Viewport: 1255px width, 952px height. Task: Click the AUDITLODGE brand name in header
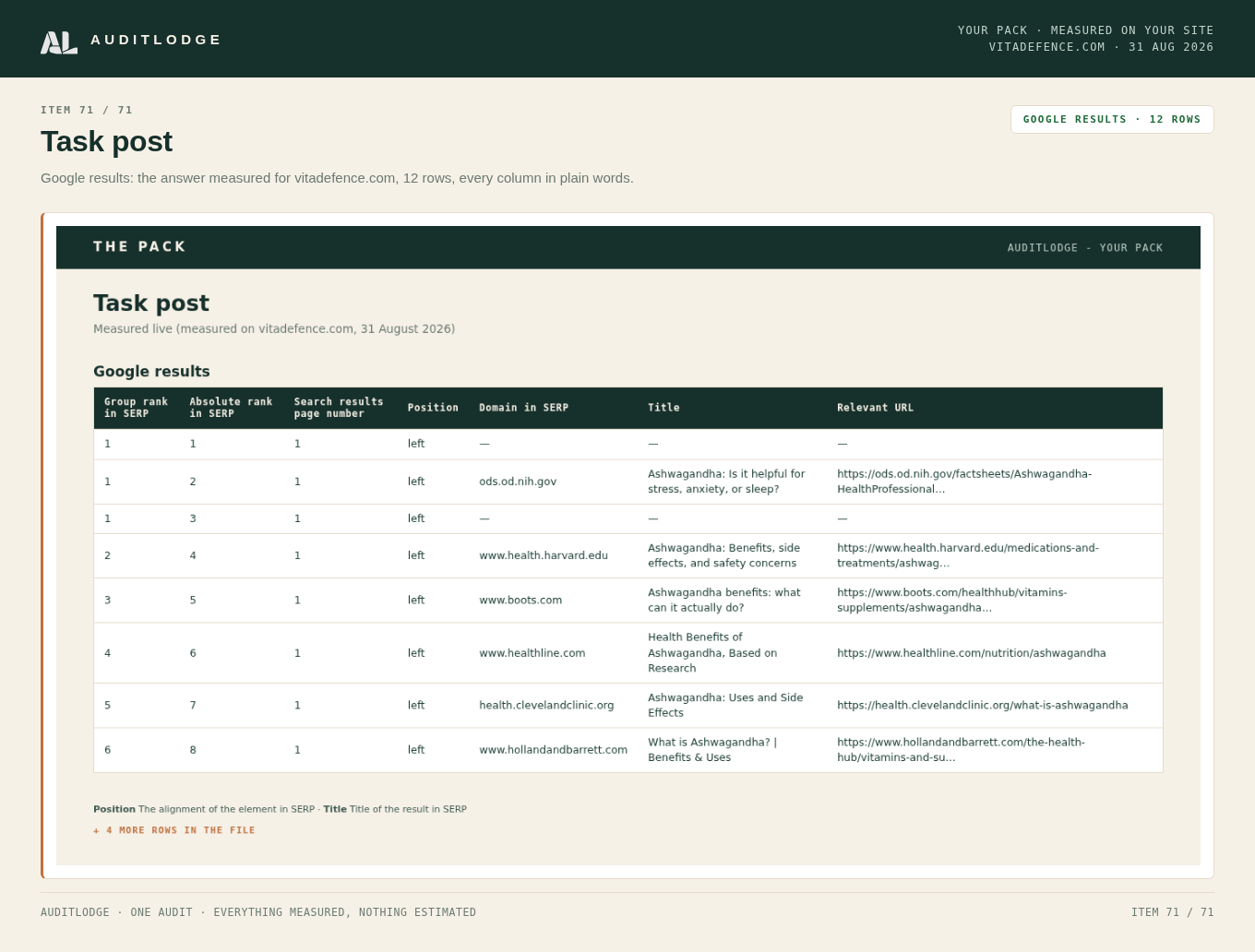coord(156,40)
